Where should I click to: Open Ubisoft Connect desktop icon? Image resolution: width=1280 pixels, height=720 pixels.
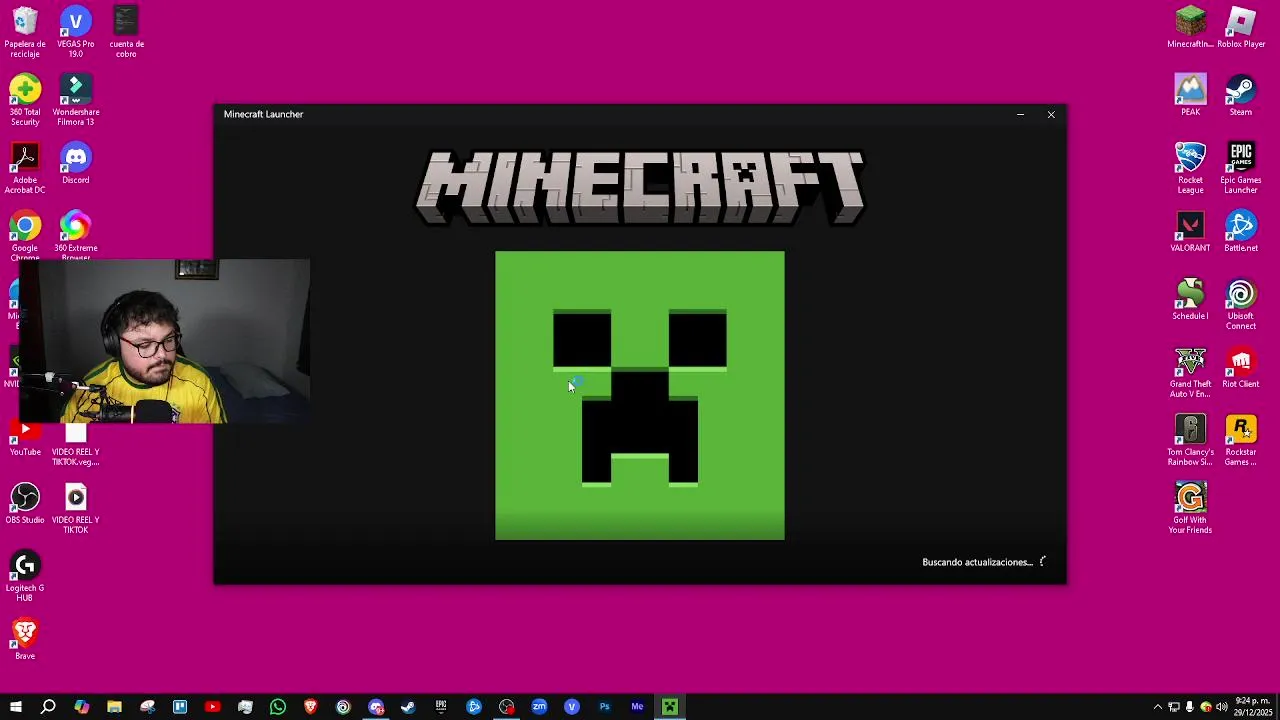point(1241,304)
